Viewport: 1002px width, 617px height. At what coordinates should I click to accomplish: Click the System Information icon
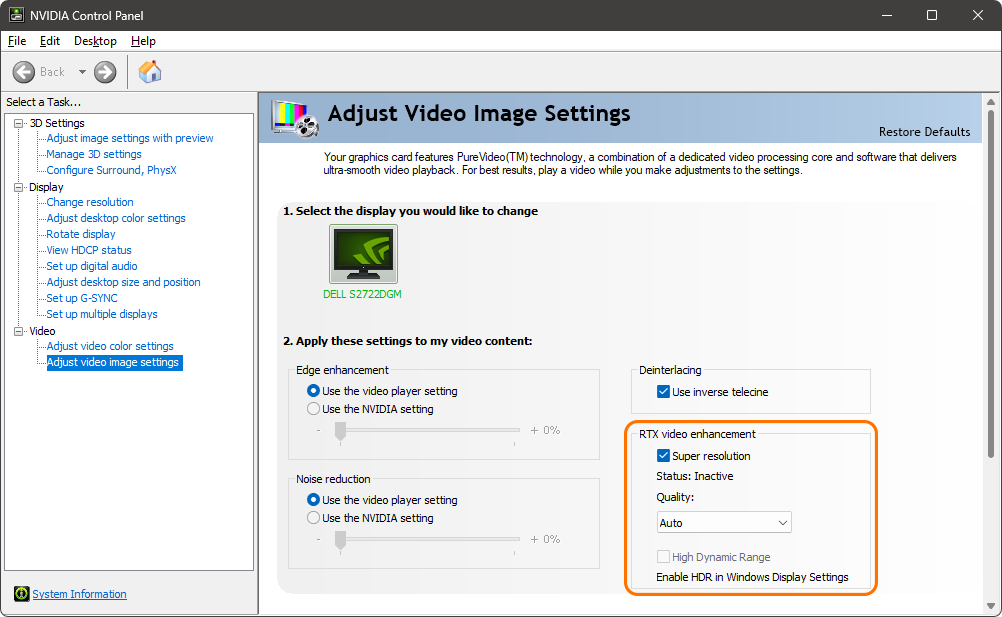click(x=22, y=594)
